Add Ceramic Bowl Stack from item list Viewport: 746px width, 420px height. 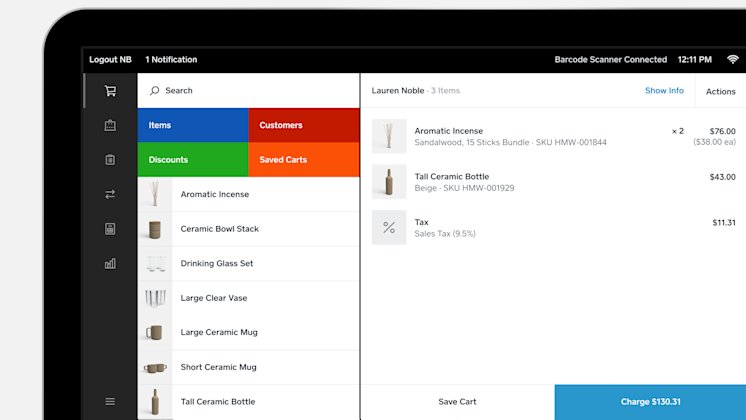tap(248, 229)
